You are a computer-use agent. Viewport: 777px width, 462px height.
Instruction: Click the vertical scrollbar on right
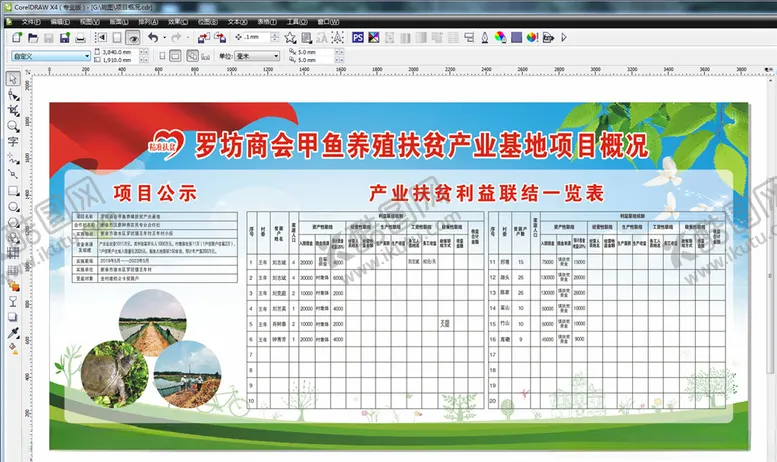pyautogui.click(x=770, y=275)
